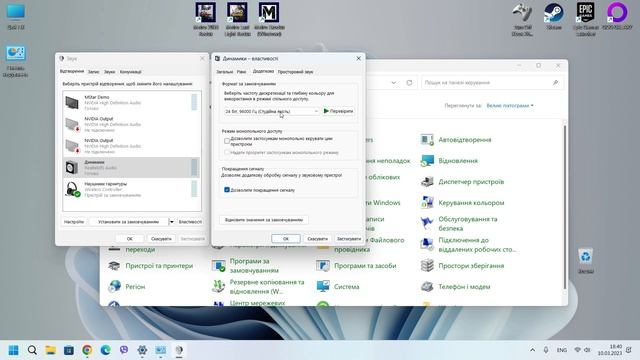Open the Підключення до віддалених робочих столів link
Image resolution: width=640 pixels, height=360 pixels.
coord(477,244)
